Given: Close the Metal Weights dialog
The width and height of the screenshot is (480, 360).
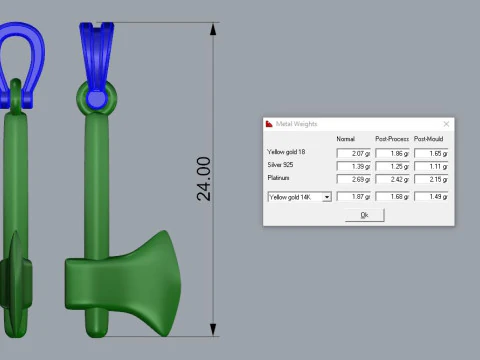Looking at the screenshot, I should tap(446, 124).
